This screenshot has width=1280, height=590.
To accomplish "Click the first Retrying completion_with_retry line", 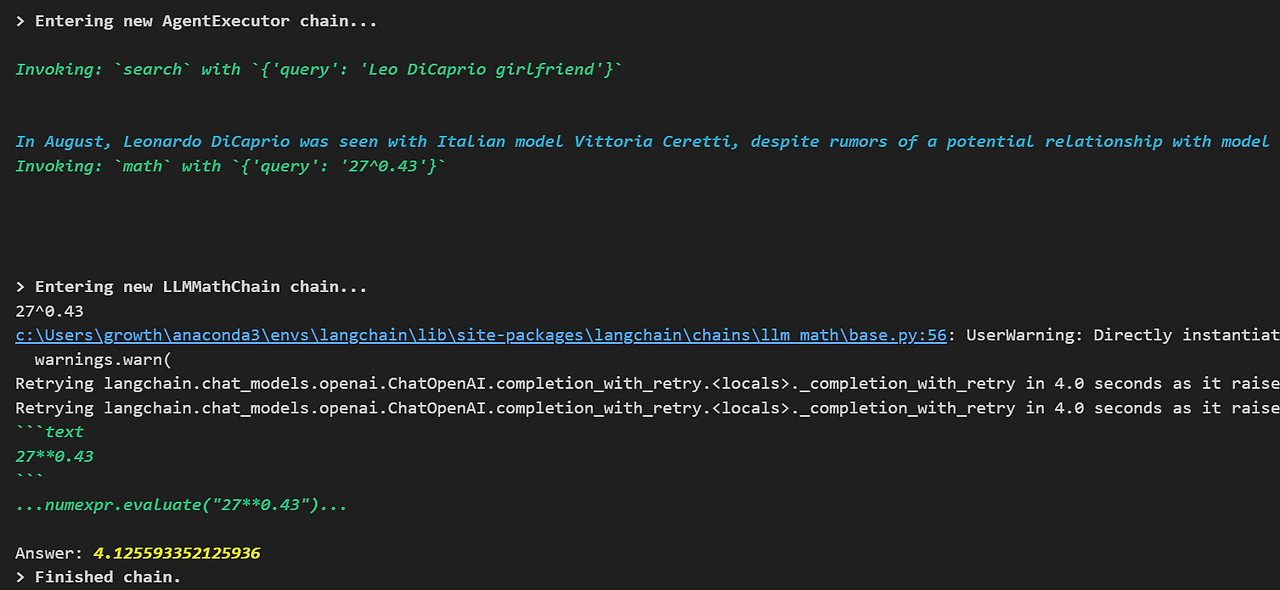I will click(x=647, y=384).
